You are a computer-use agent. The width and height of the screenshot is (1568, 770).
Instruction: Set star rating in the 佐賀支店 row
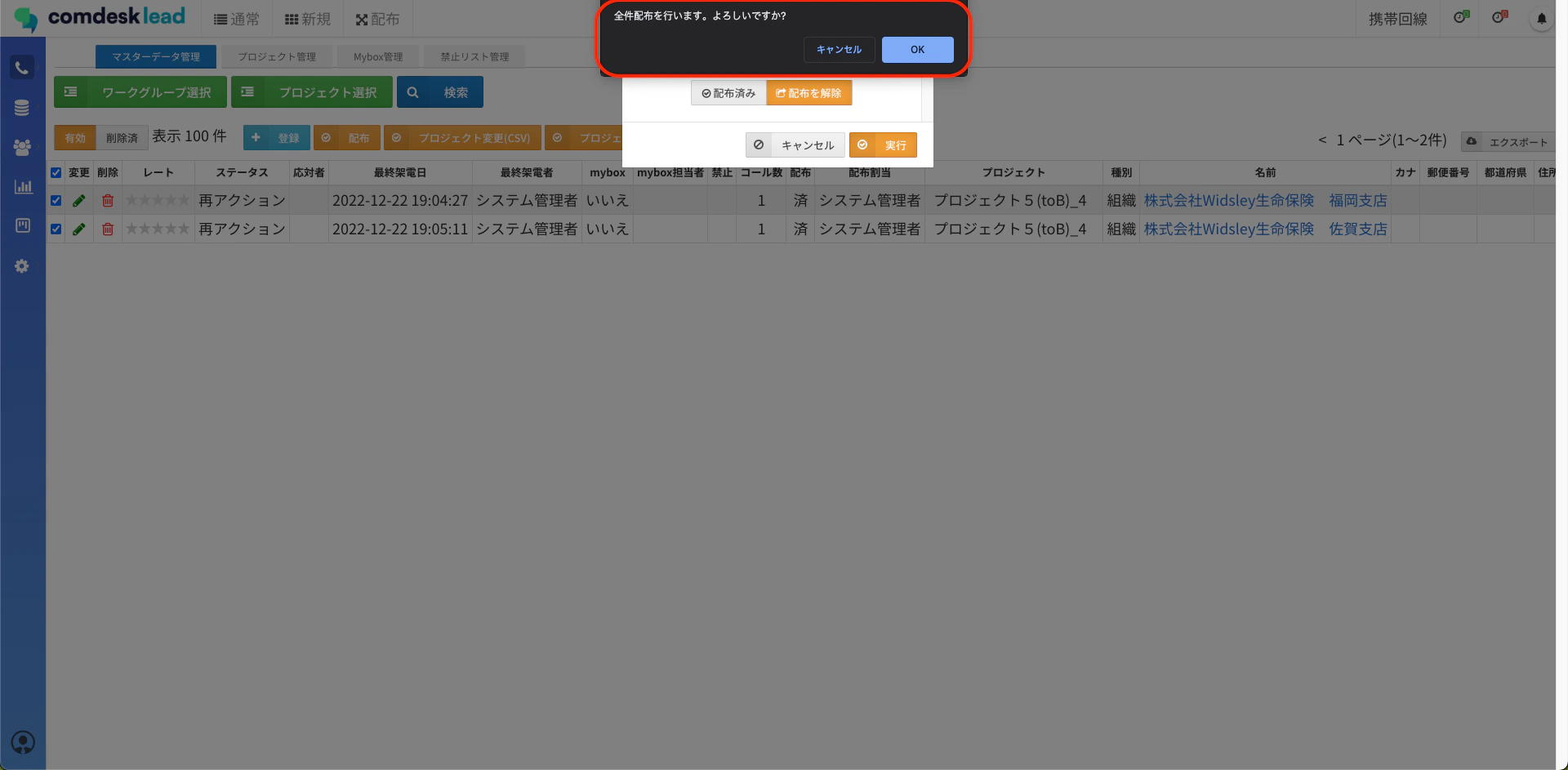point(158,229)
